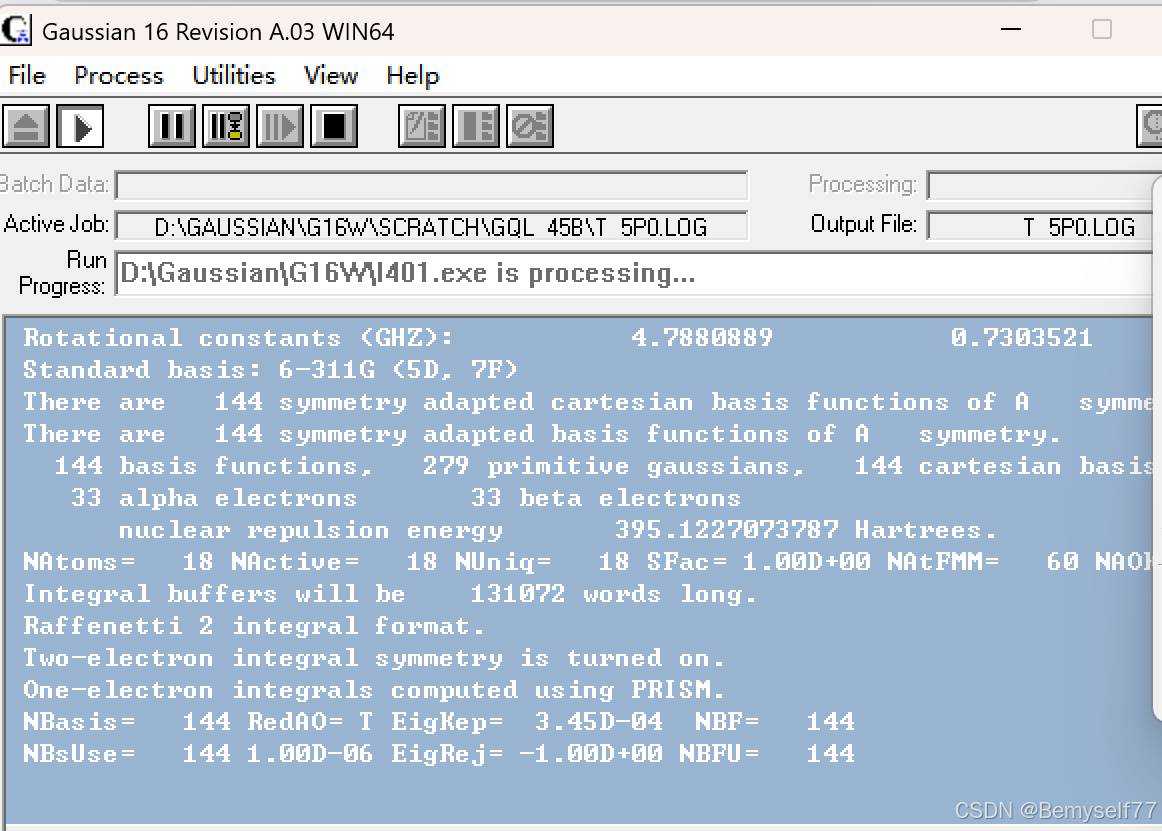
Task: Pause the current job with the pause icon
Action: coord(172,127)
